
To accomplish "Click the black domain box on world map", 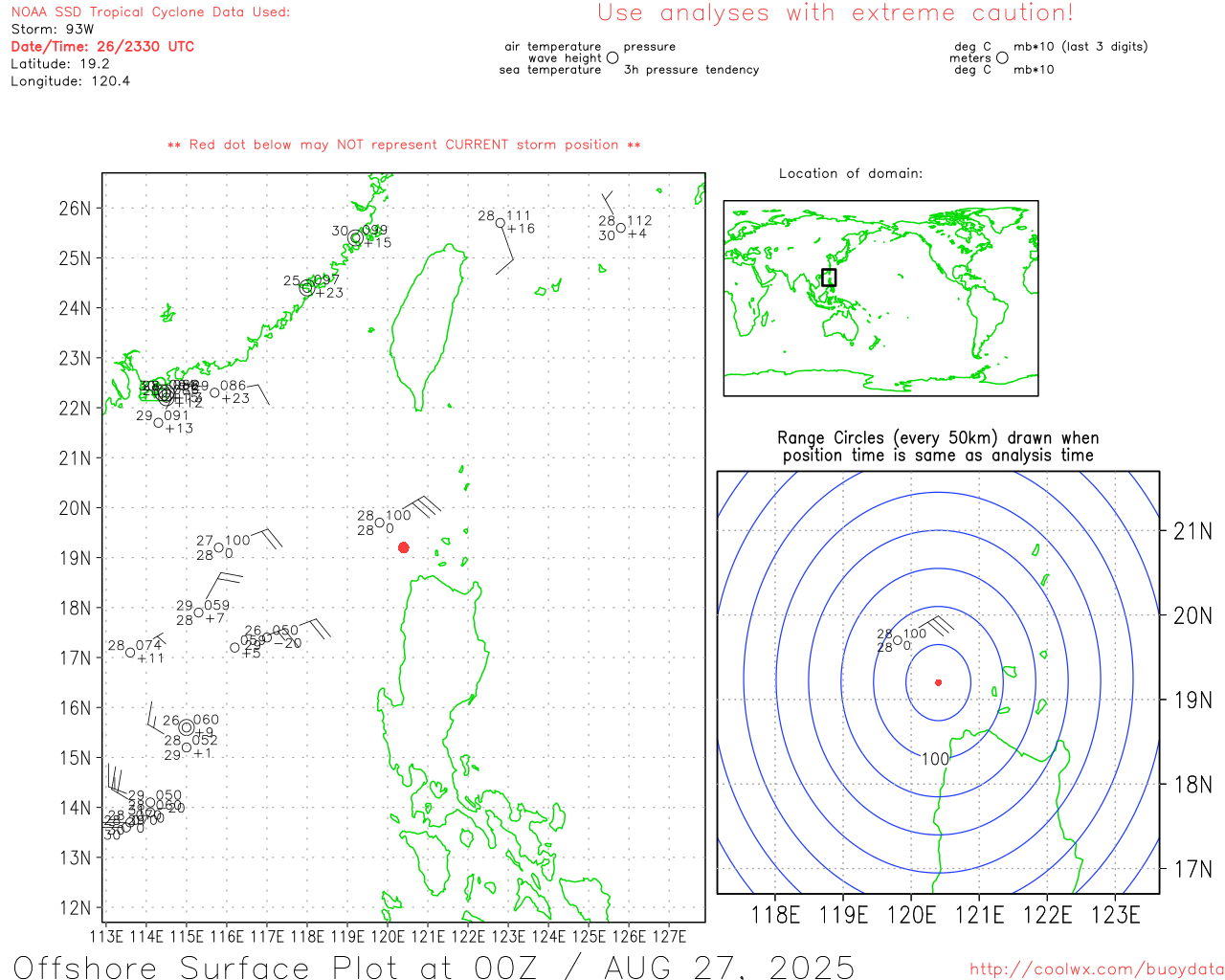I will (x=829, y=278).
